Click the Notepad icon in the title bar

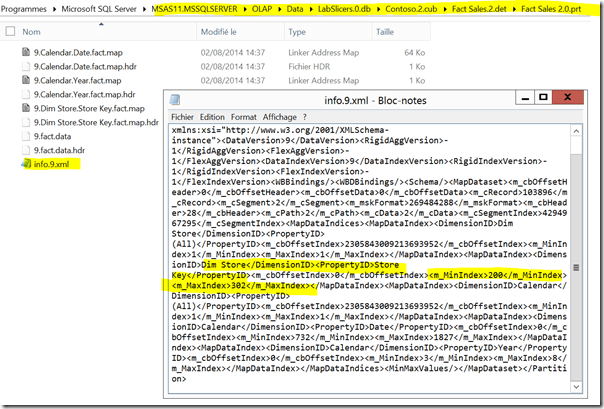click(x=177, y=100)
